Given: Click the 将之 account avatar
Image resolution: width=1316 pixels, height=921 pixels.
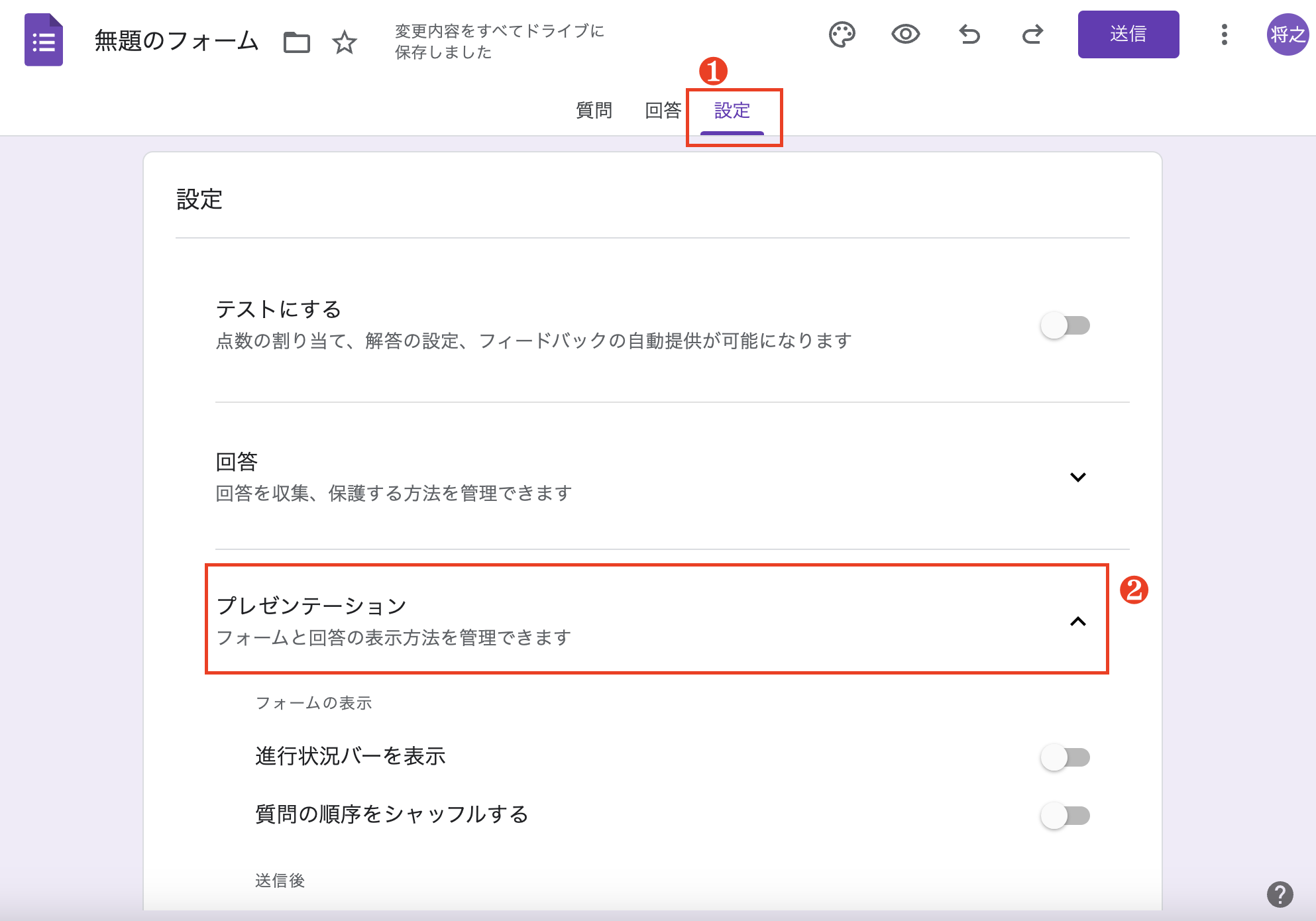Looking at the screenshot, I should pos(1287,34).
